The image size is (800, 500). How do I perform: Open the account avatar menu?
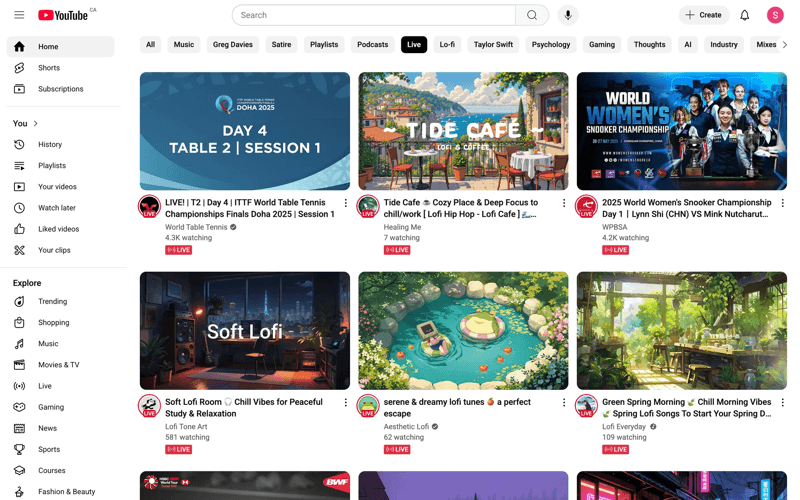pyautogui.click(x=775, y=15)
